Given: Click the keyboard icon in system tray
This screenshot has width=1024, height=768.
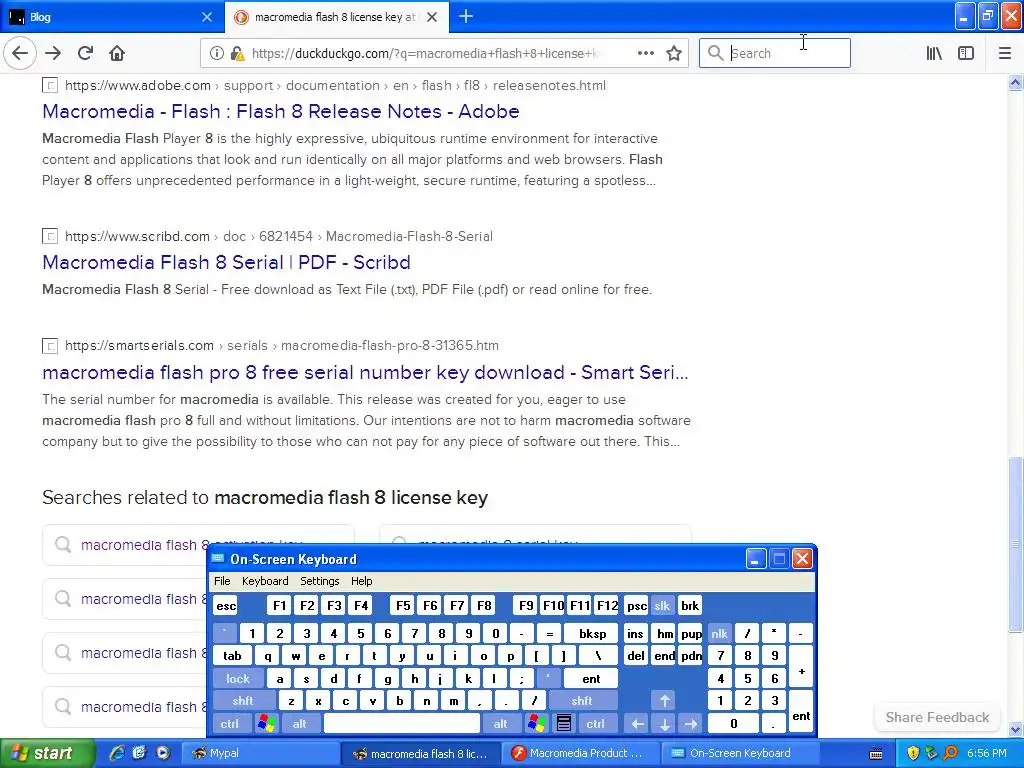Looking at the screenshot, I should 876,754.
